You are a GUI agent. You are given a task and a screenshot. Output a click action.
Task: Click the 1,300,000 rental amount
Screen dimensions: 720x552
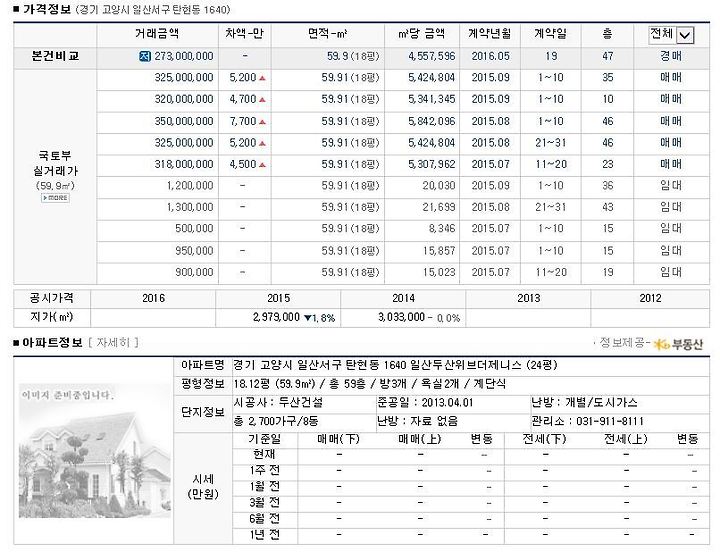coord(190,207)
